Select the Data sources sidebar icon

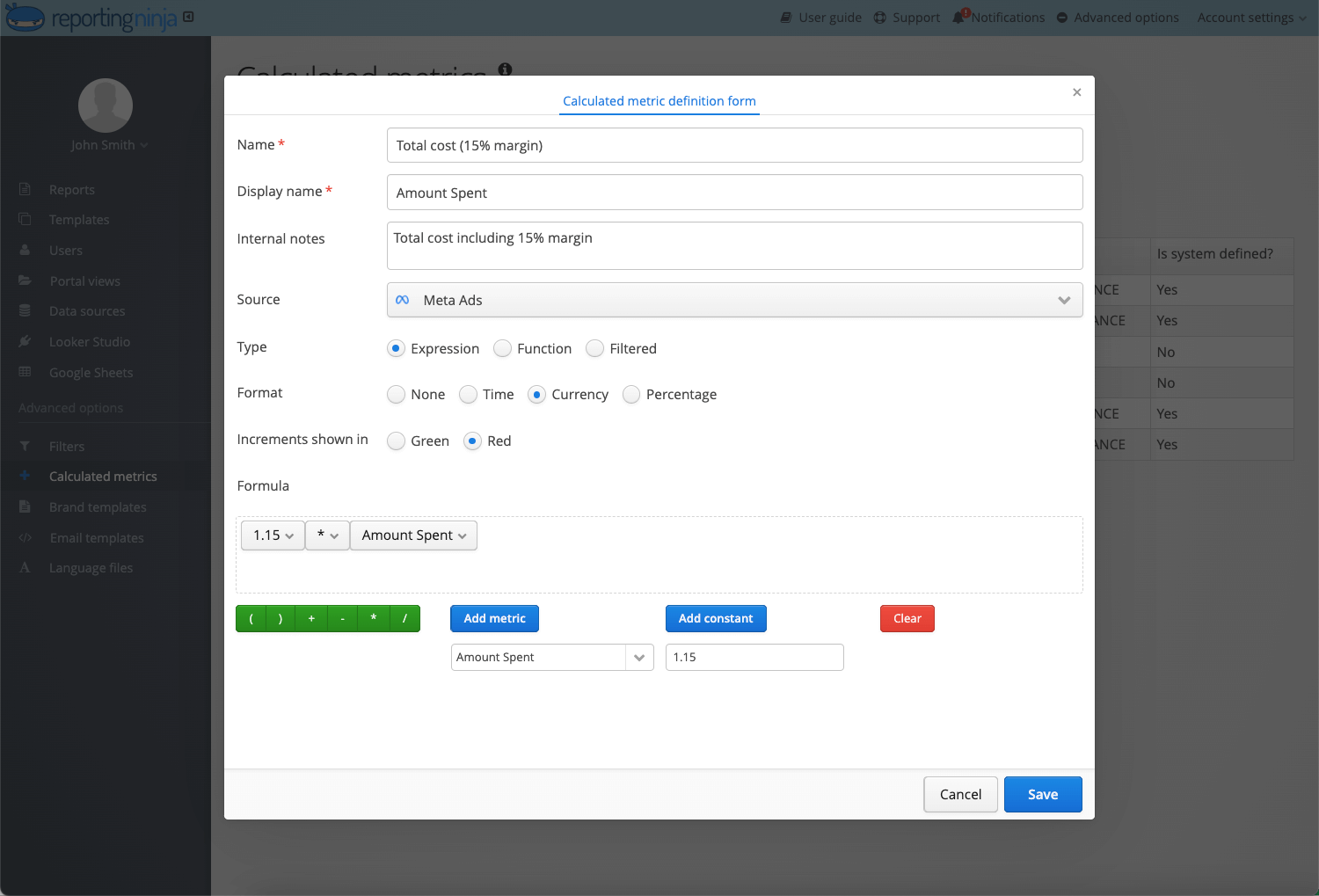point(26,310)
